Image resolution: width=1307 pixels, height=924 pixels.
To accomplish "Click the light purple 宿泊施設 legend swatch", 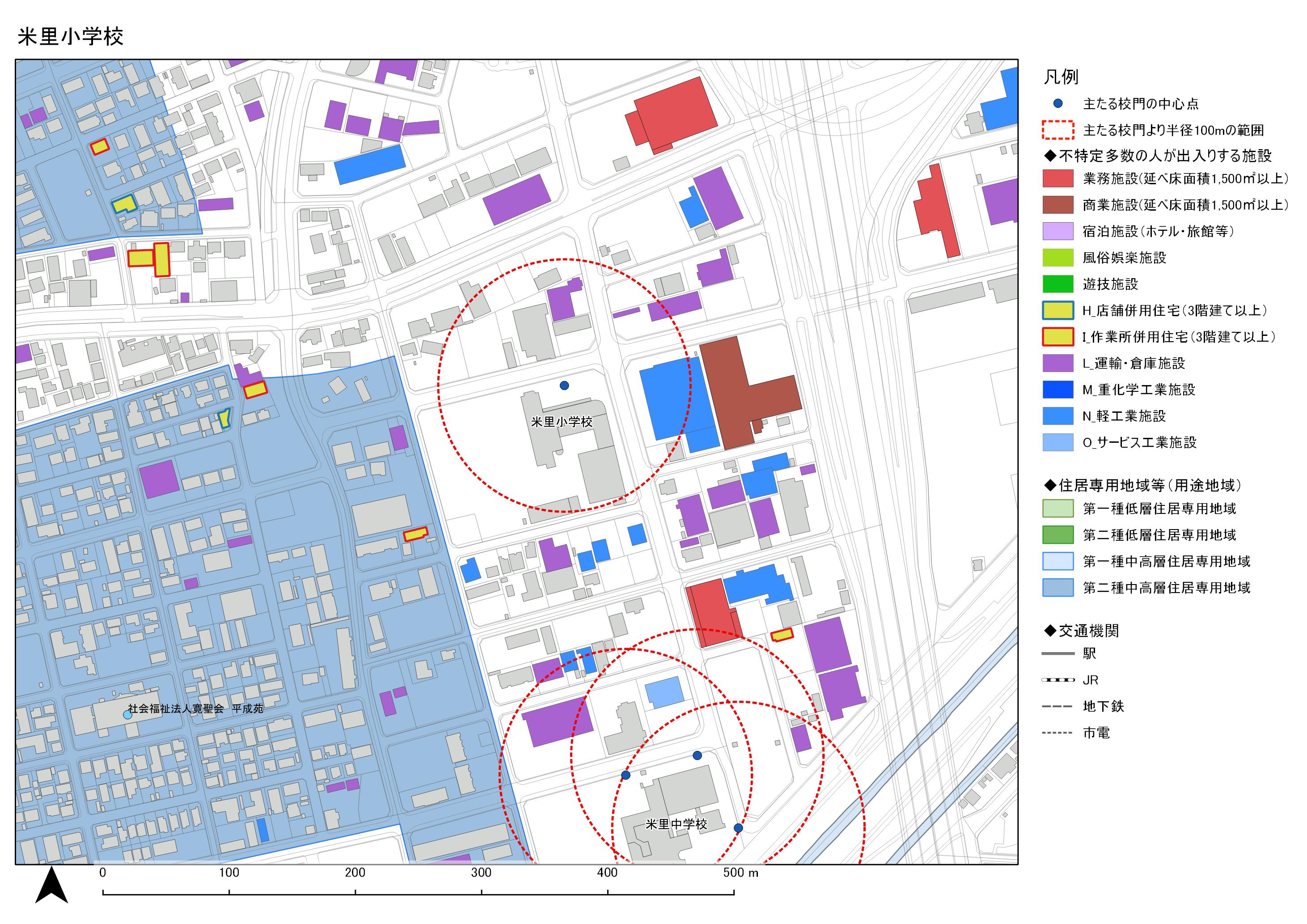I will point(1057,231).
